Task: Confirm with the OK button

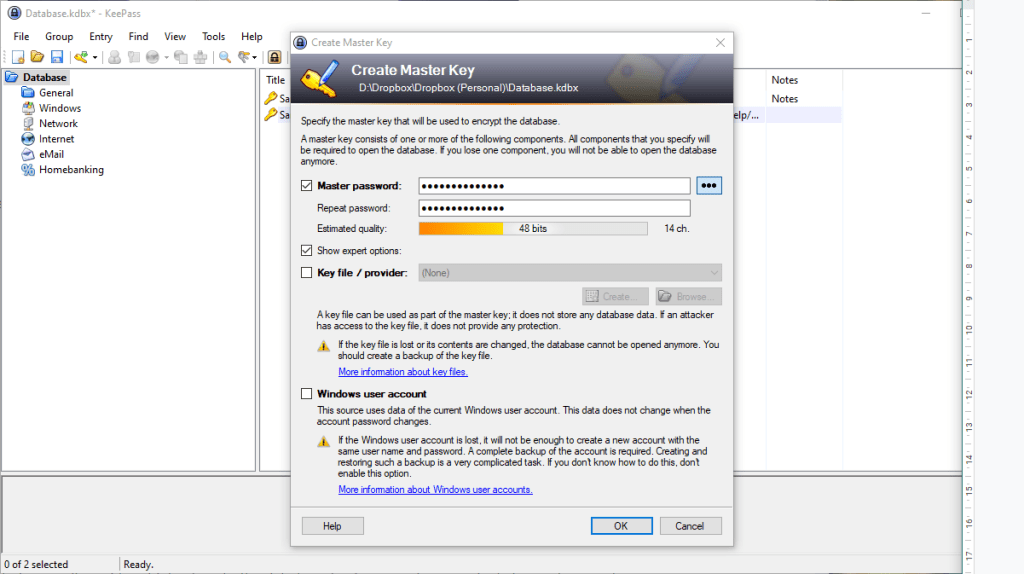Action: [x=621, y=526]
